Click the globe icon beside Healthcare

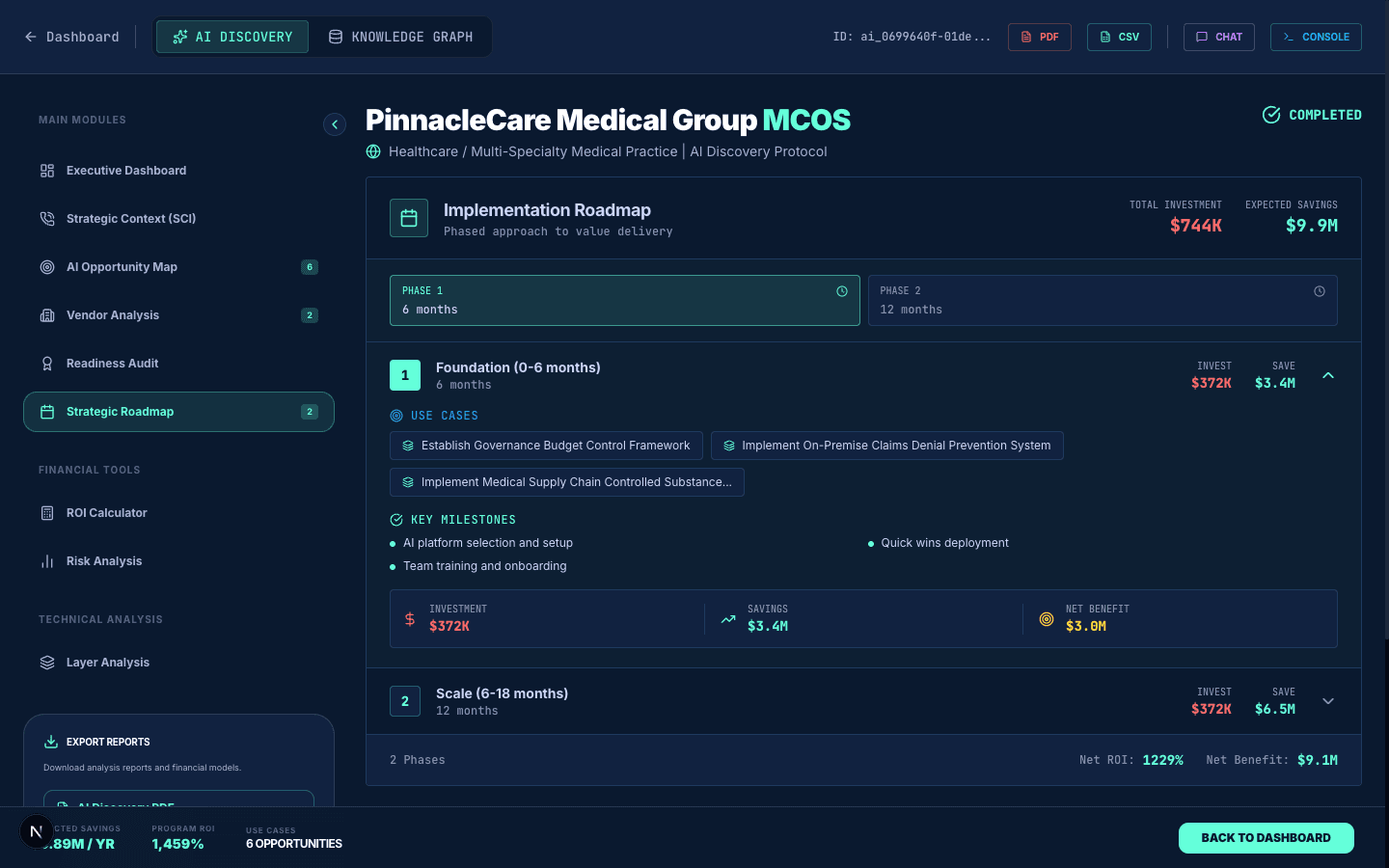coord(373,151)
